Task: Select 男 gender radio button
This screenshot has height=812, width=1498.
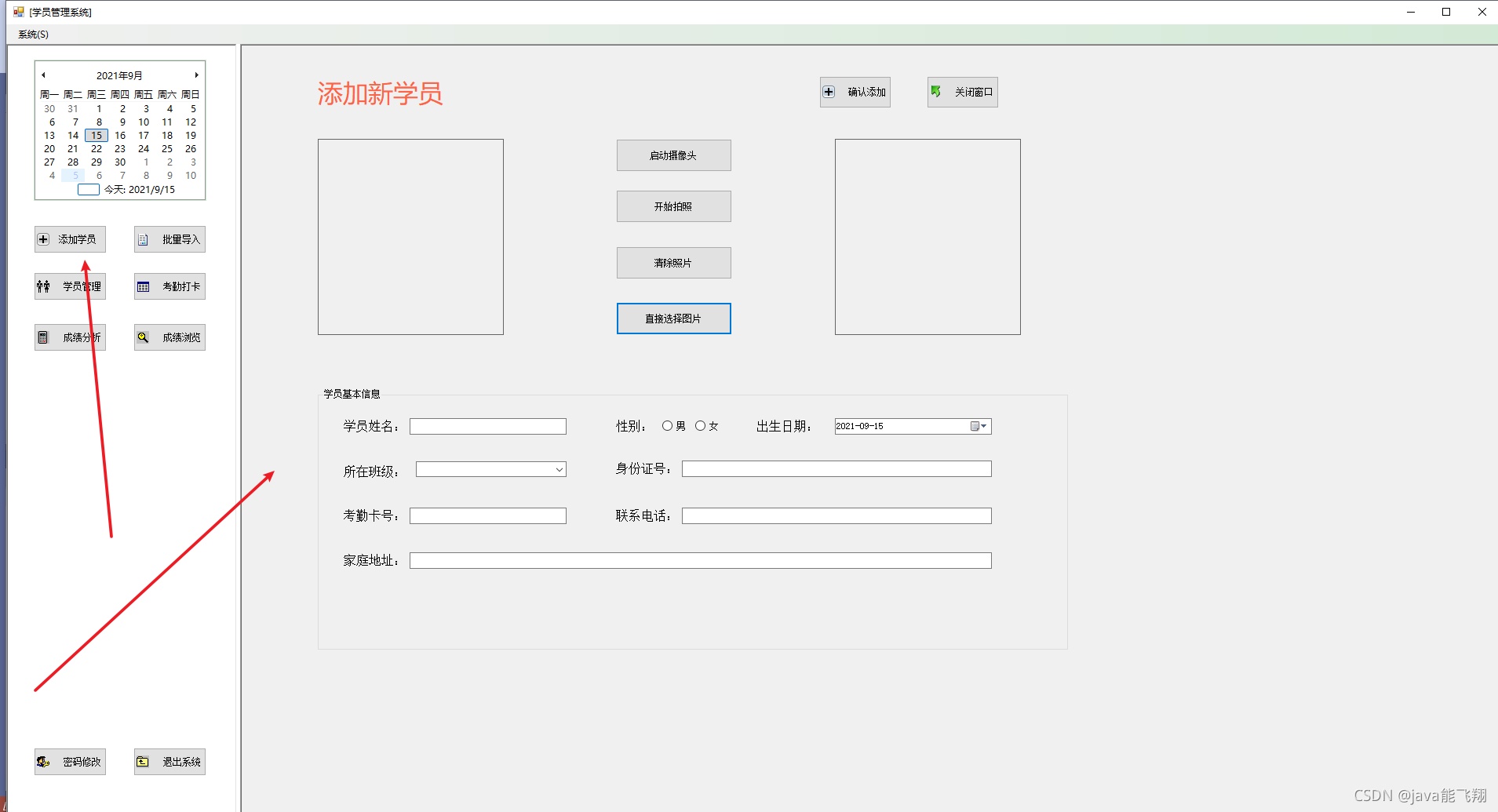Action: pos(667,426)
